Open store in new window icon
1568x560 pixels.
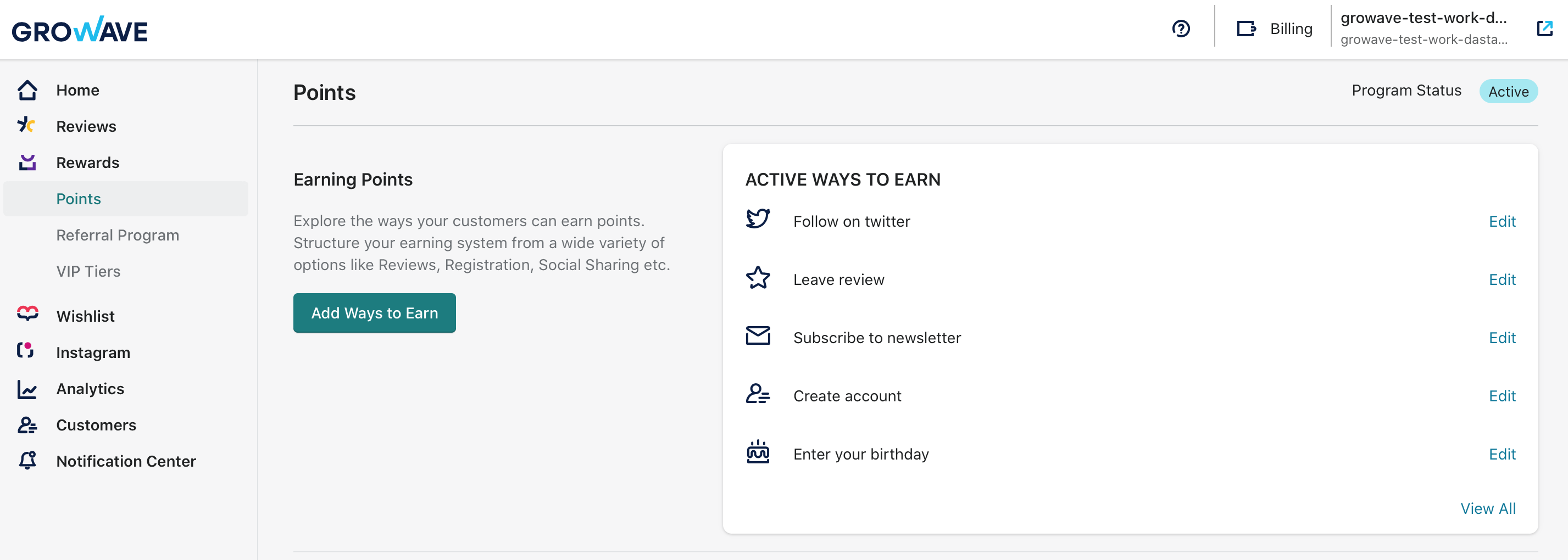[x=1544, y=29]
